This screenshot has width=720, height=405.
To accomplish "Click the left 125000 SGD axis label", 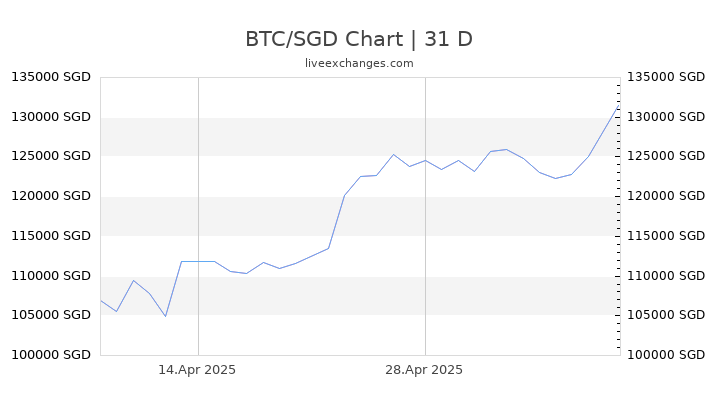I will [x=51, y=156].
